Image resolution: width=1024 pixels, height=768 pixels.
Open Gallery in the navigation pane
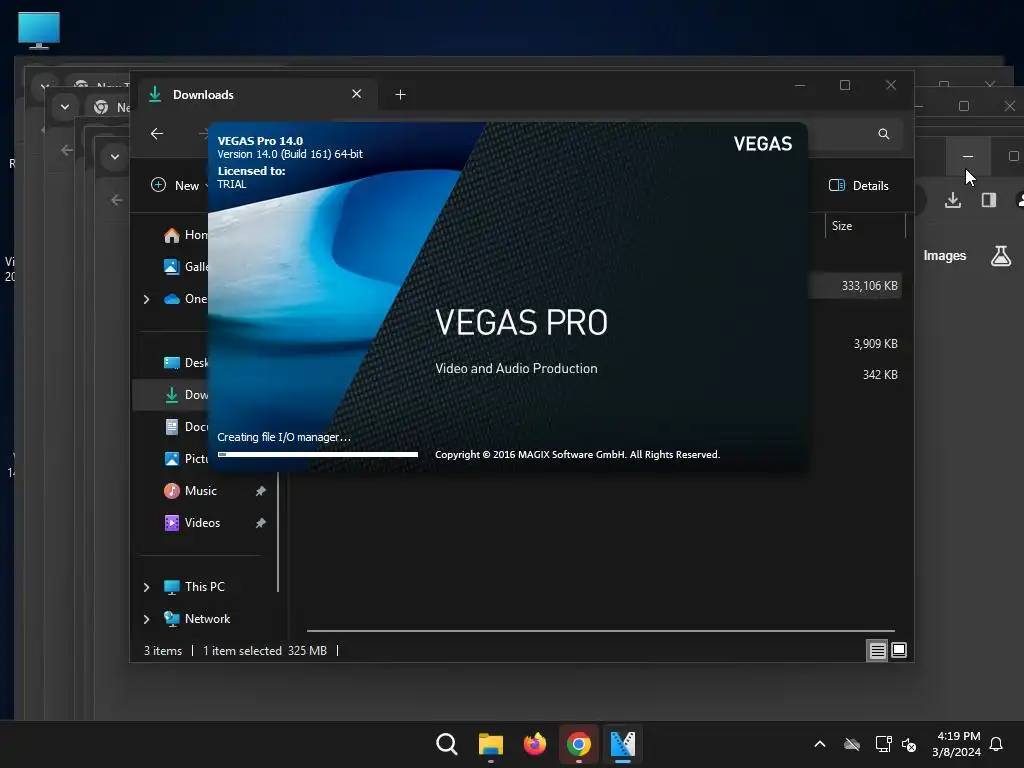[x=185, y=266]
